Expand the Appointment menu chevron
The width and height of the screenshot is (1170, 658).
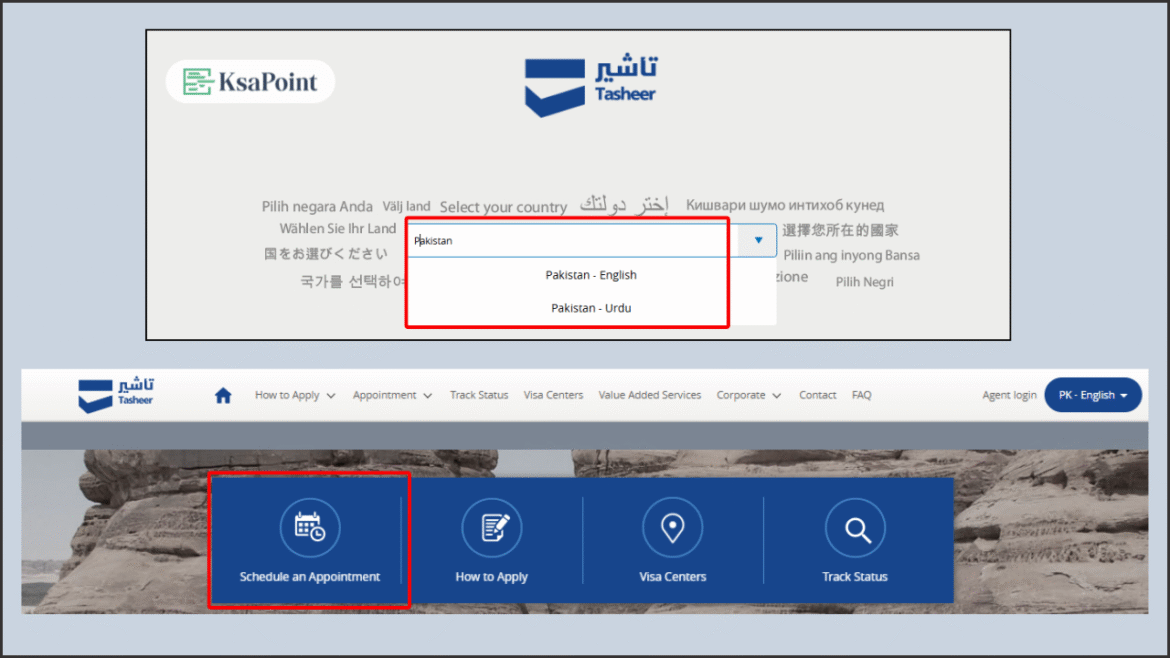(429, 395)
